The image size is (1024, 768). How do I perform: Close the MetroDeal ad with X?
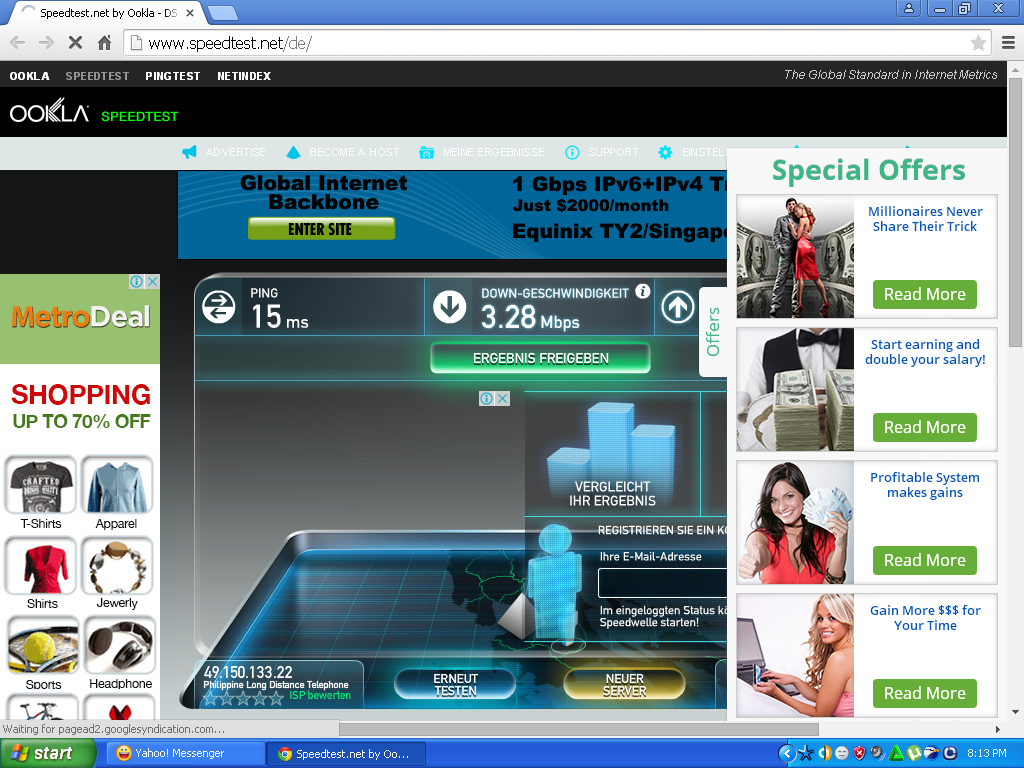pos(152,282)
